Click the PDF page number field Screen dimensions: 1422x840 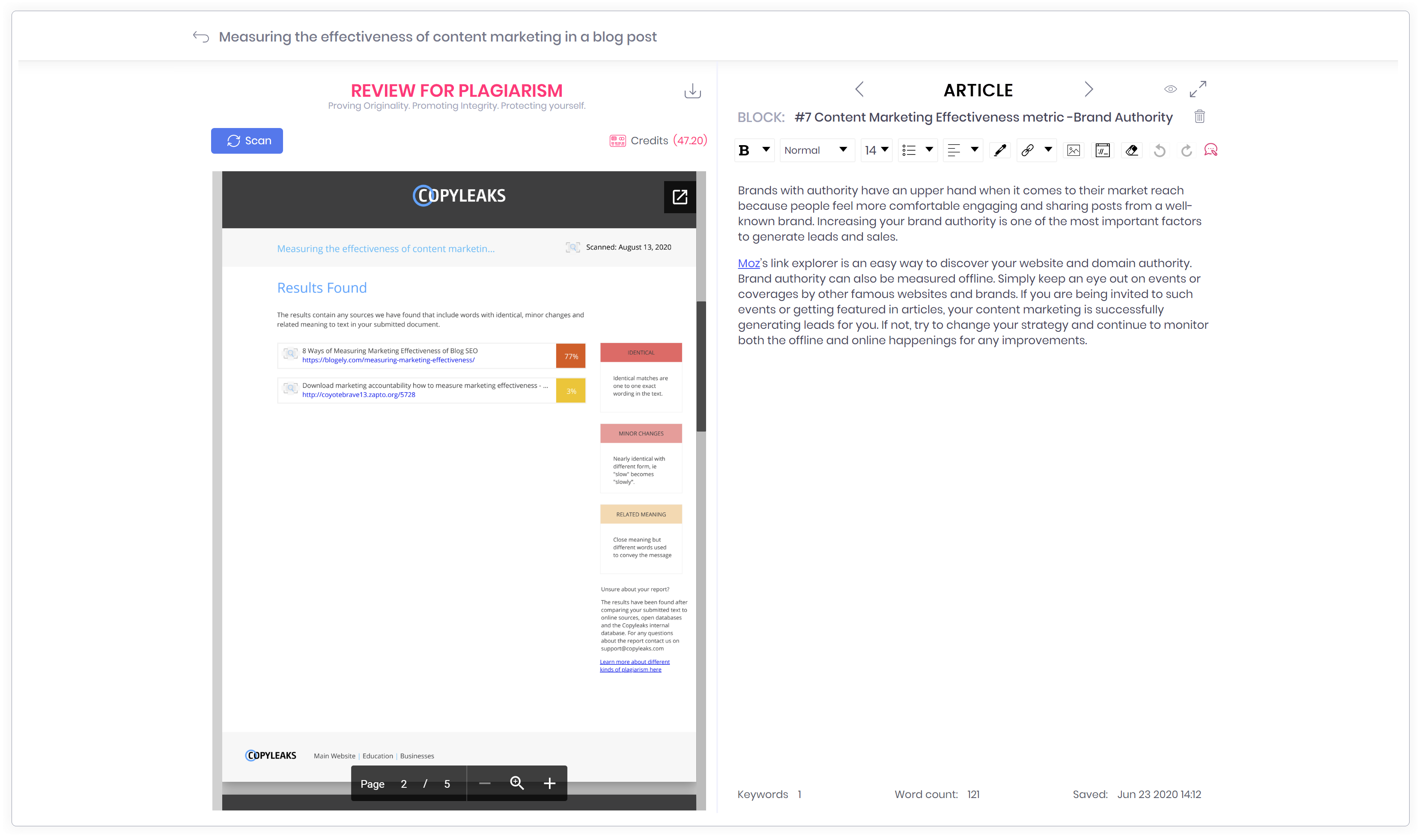404,784
